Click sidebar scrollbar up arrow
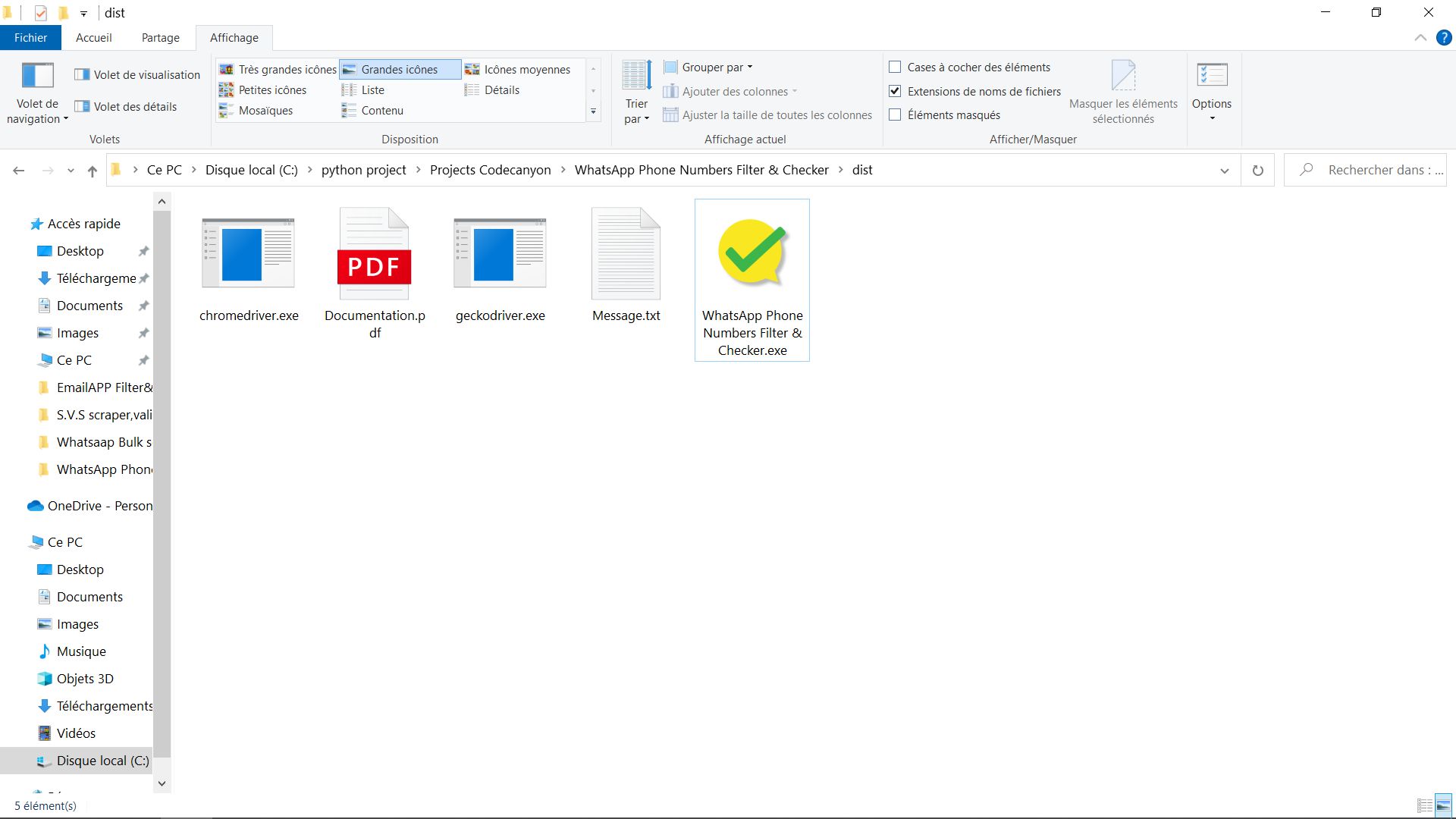This screenshot has height=819, width=1456. [162, 201]
